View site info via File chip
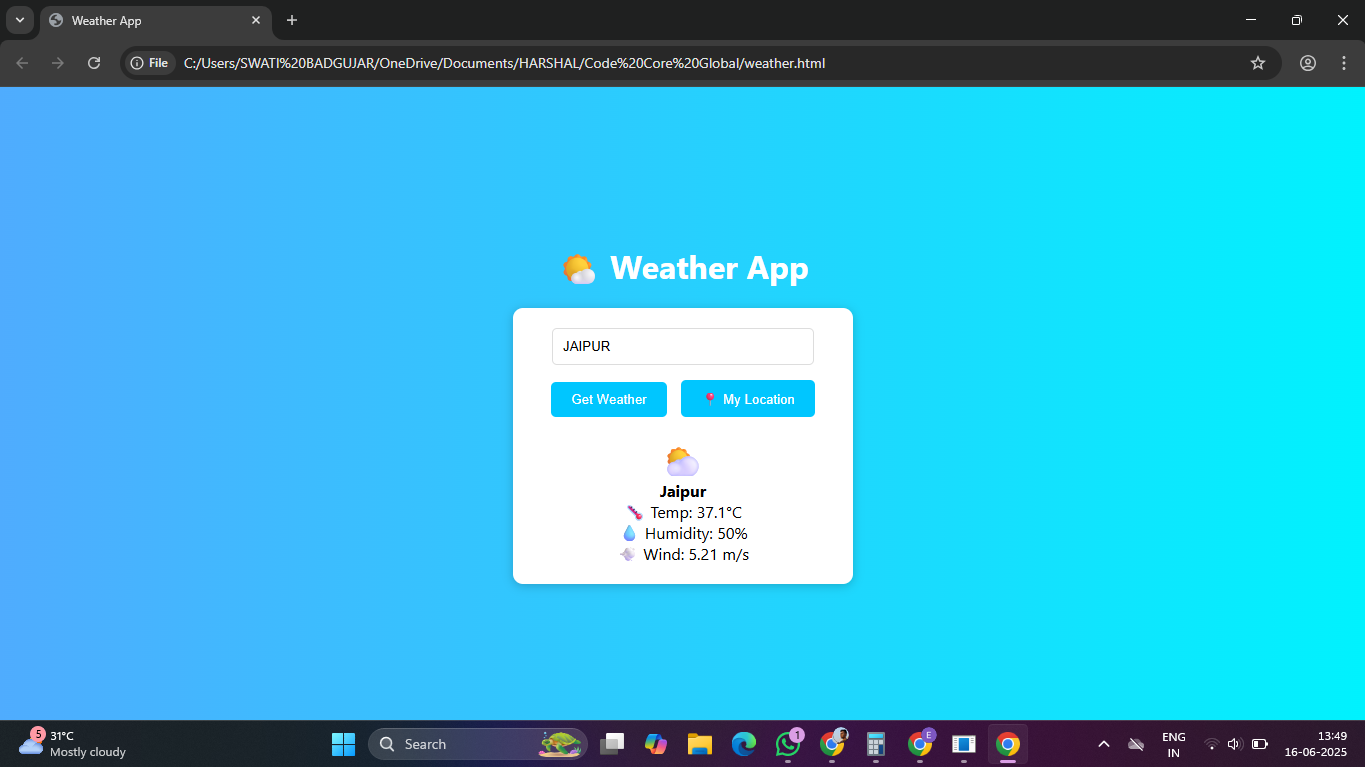The height and width of the screenshot is (767, 1365). click(150, 63)
